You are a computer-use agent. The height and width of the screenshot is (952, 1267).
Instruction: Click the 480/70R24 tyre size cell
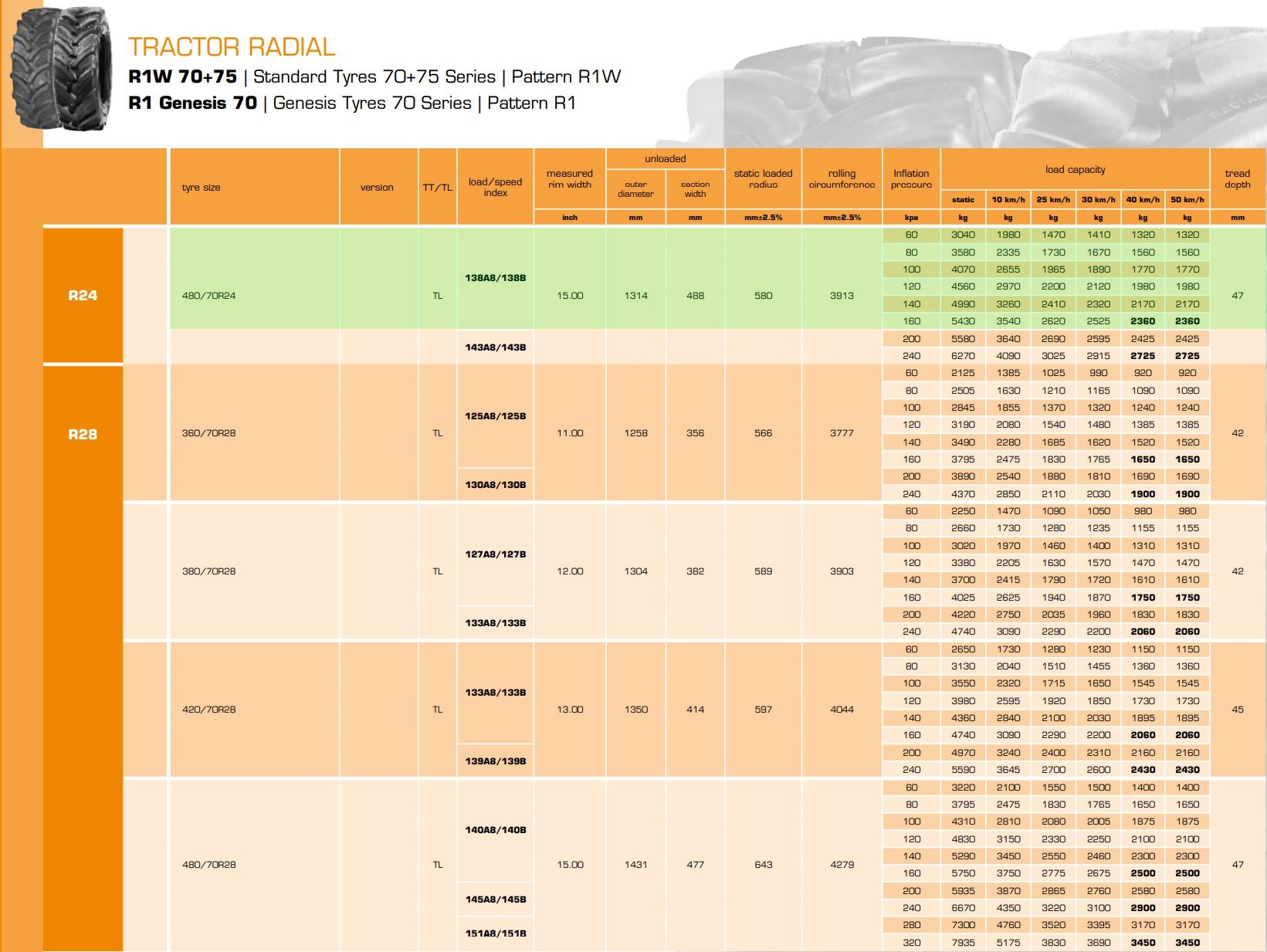[x=209, y=296]
